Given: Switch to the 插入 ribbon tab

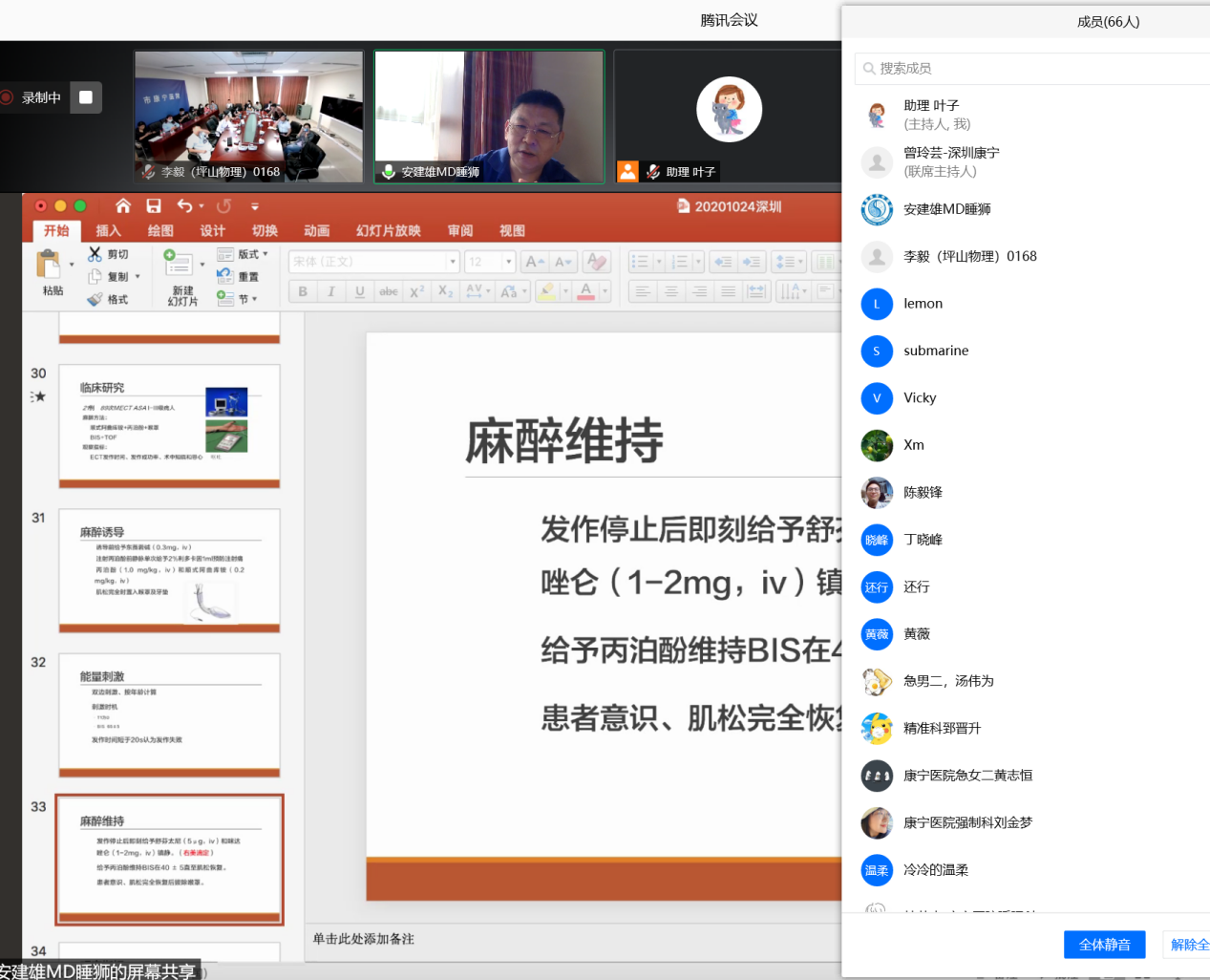Looking at the screenshot, I should coord(108,230).
